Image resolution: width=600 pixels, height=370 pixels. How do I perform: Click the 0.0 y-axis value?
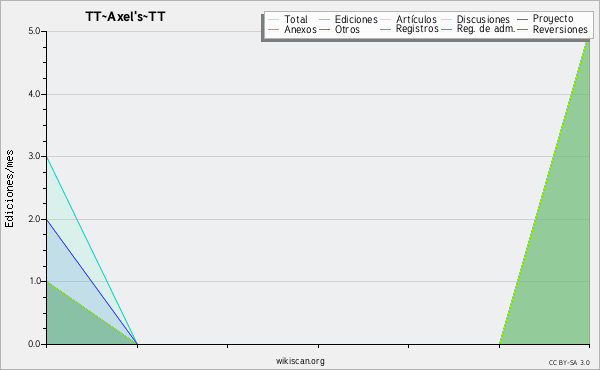coord(34,344)
